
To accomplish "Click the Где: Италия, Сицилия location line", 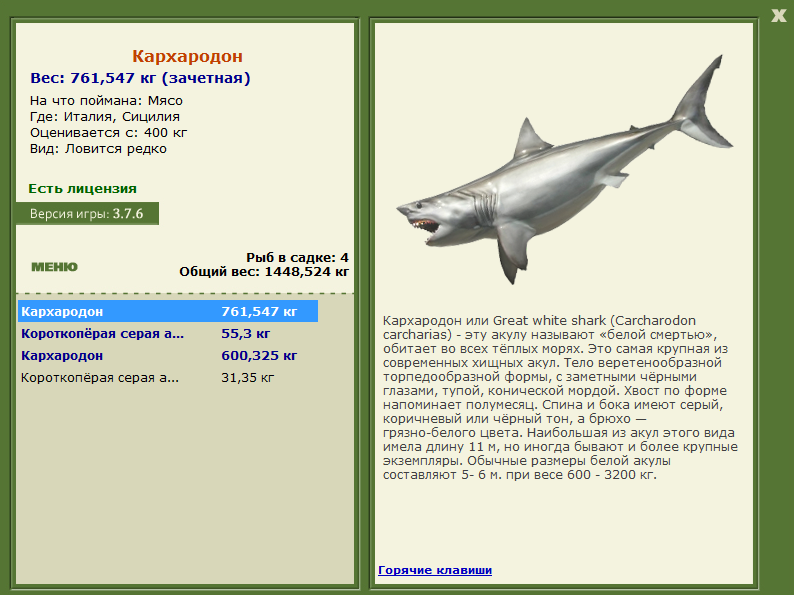I will pyautogui.click(x=105, y=117).
